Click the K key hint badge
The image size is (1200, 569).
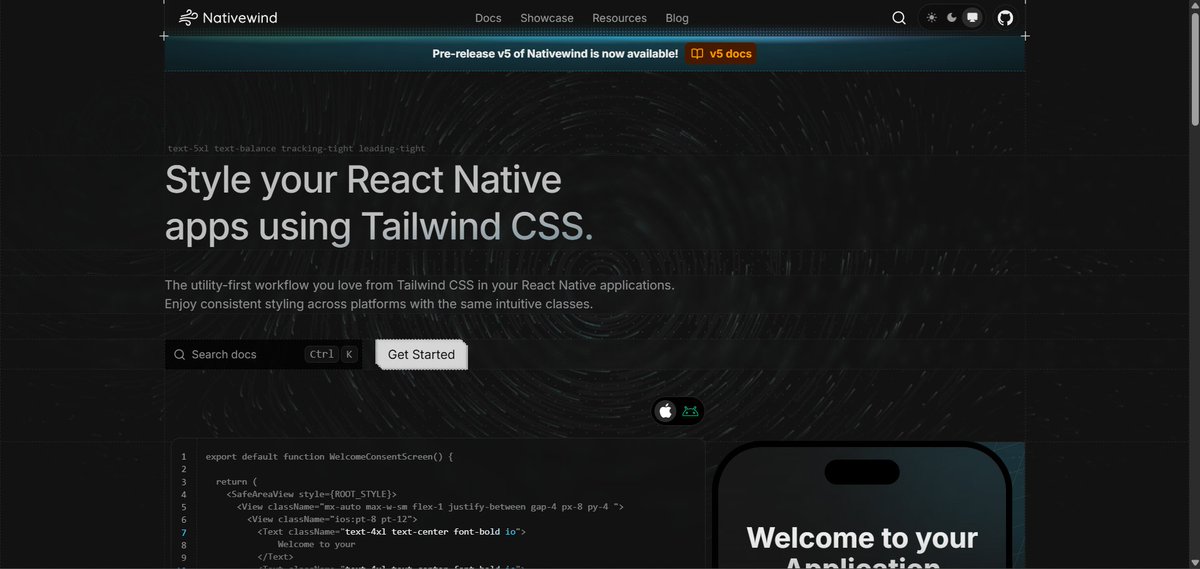tap(349, 354)
